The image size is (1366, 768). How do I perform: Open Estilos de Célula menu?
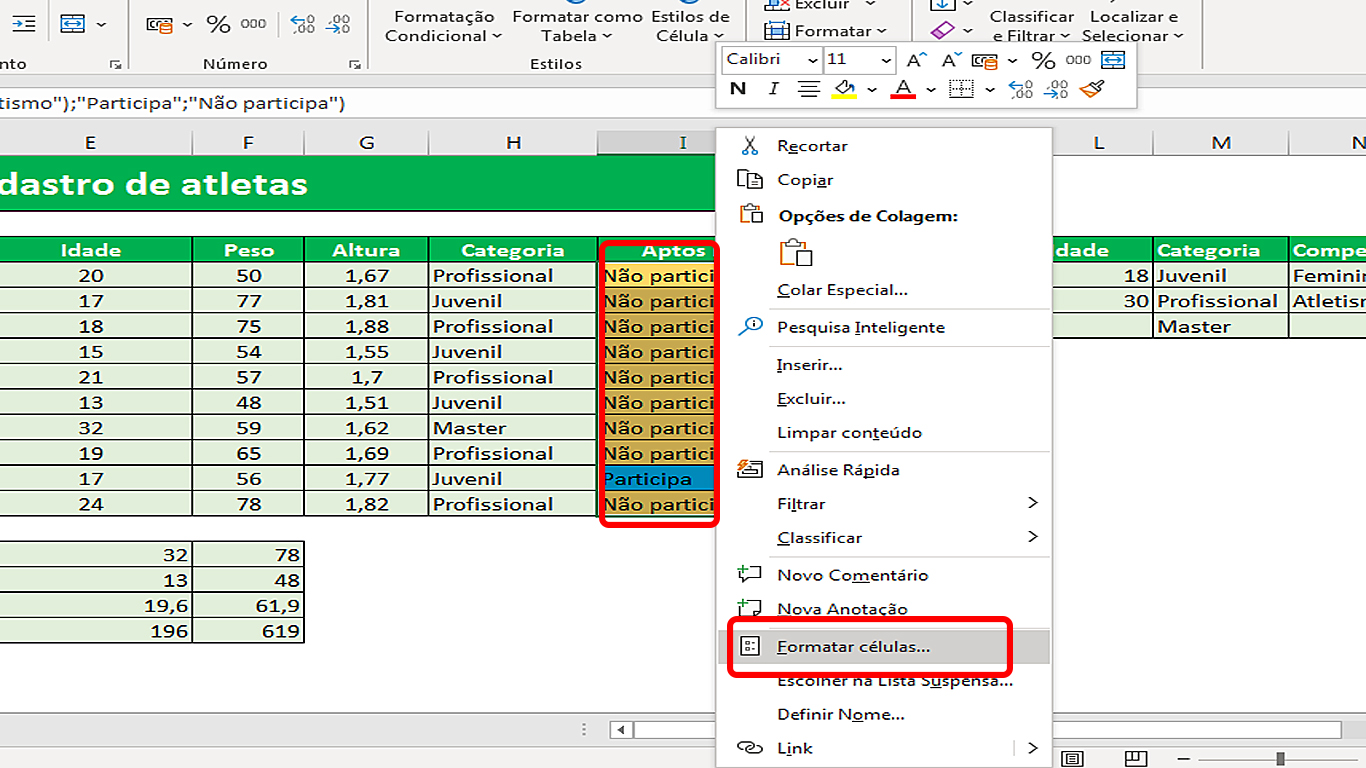click(690, 26)
